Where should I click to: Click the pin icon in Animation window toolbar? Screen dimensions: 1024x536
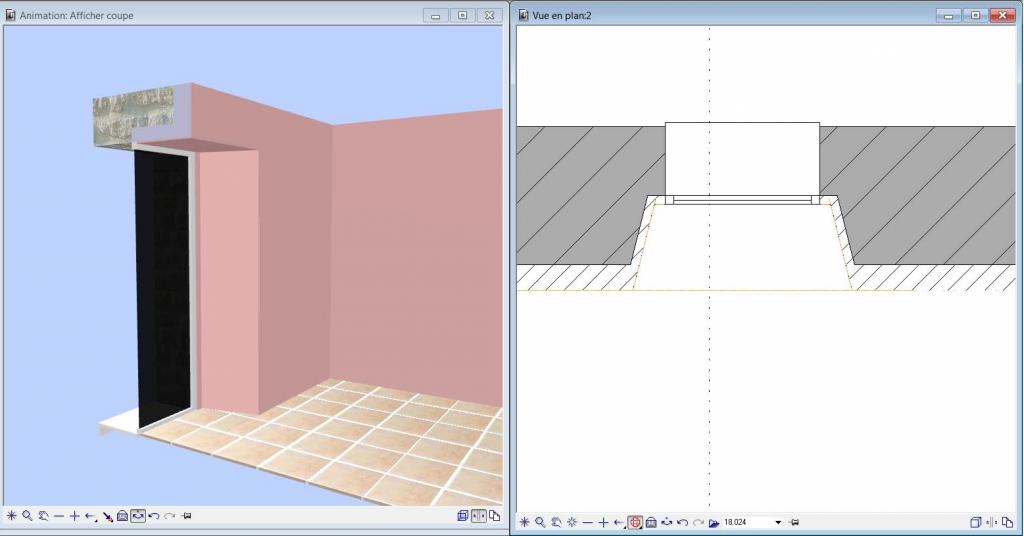coord(186,516)
